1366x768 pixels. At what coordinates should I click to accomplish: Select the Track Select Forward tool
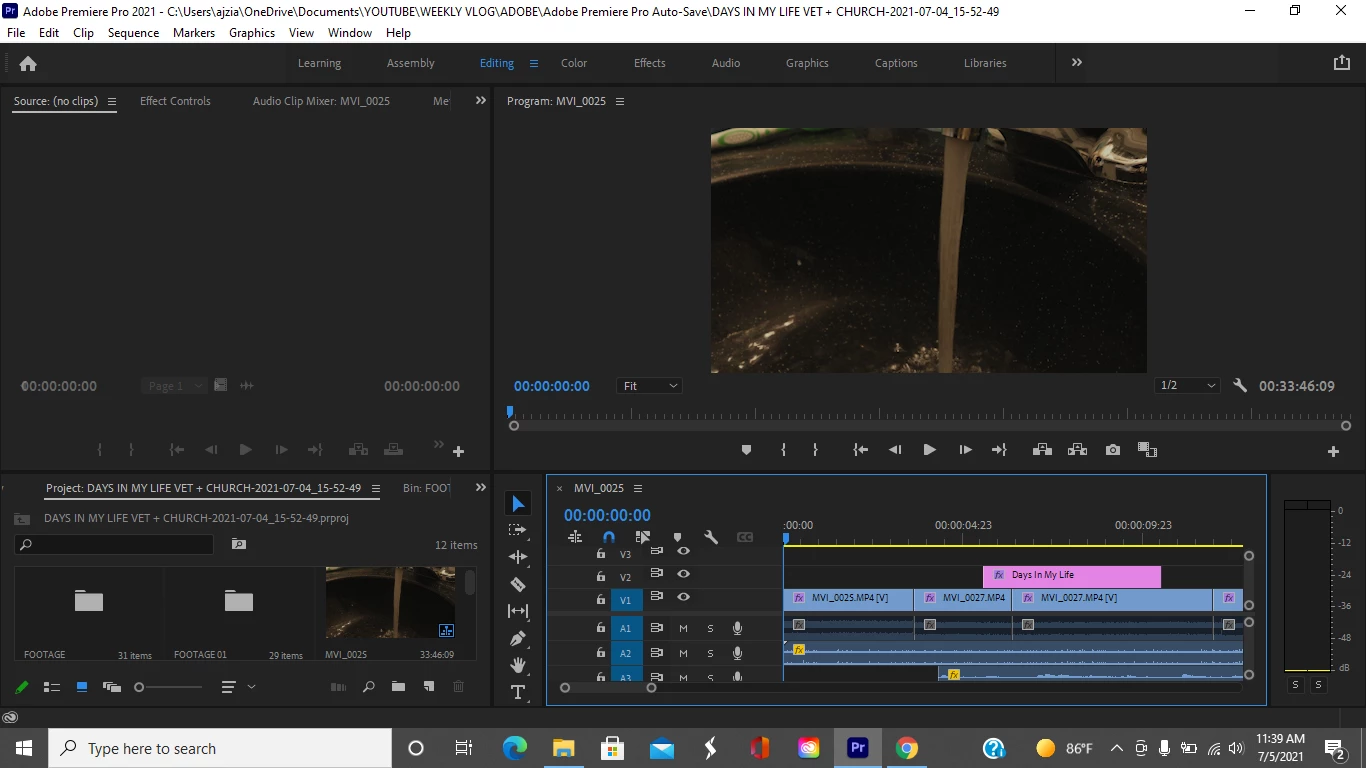pos(517,530)
